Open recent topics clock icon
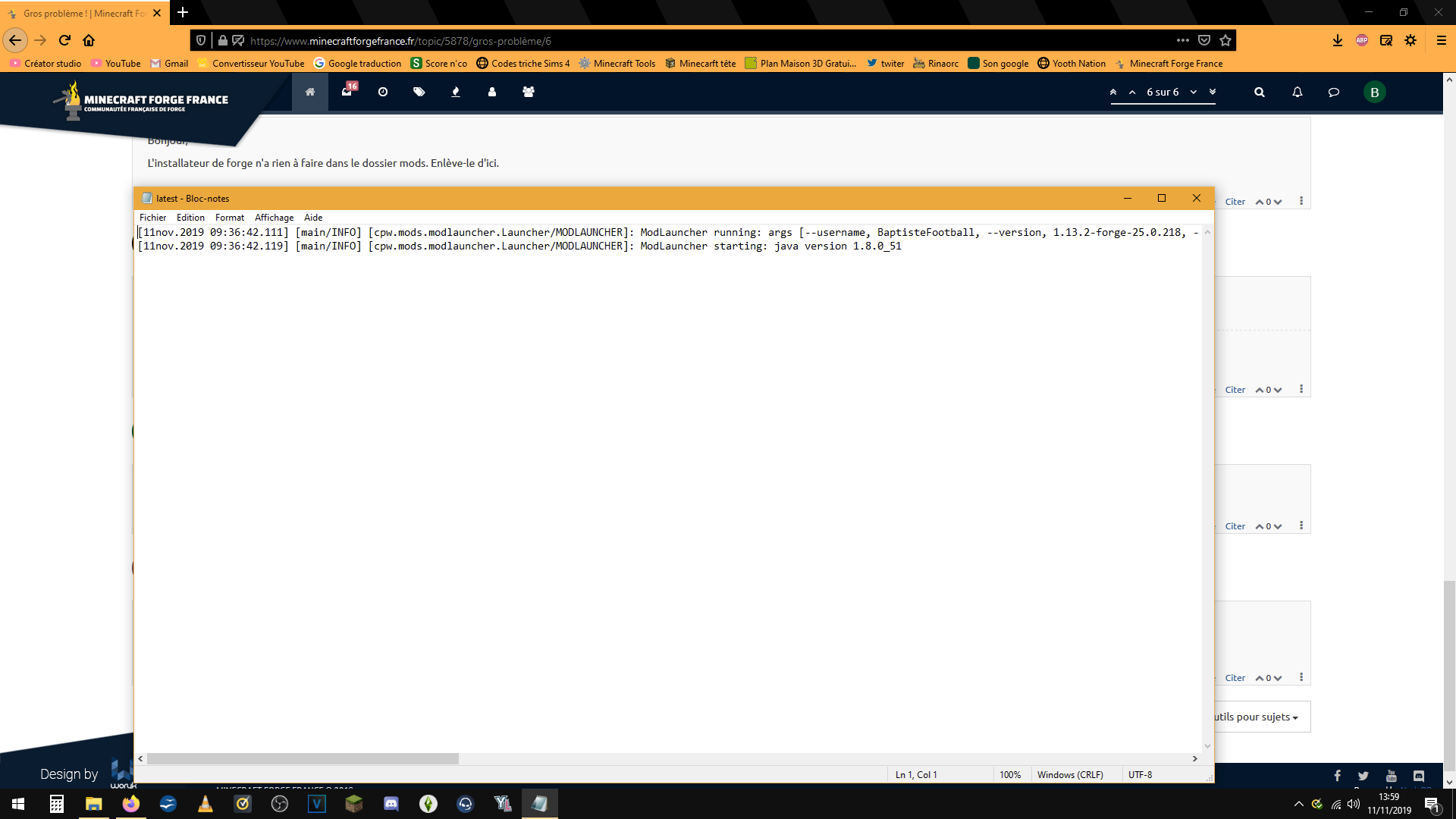1456x819 pixels. click(383, 92)
